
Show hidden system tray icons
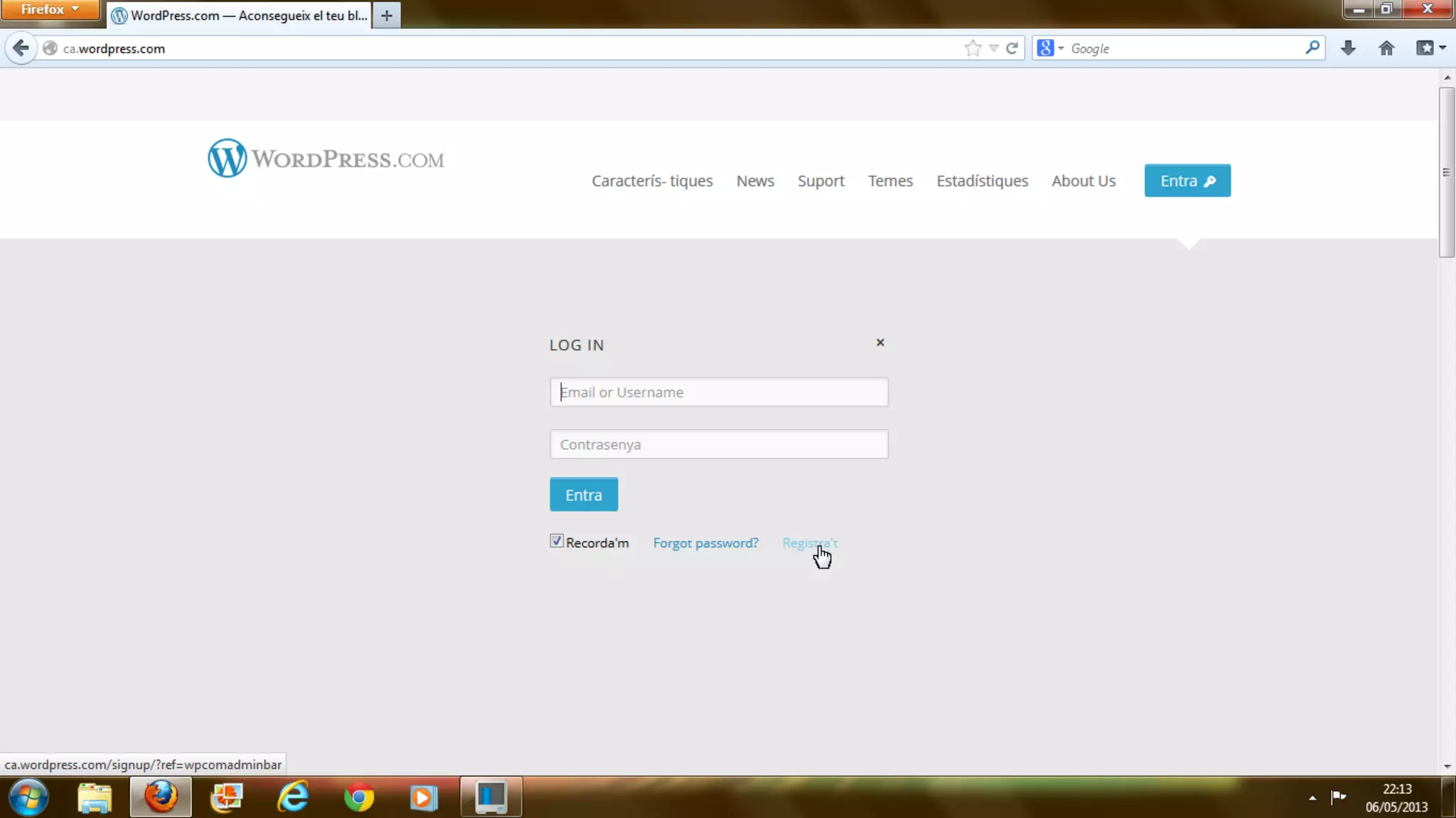tap(1312, 798)
